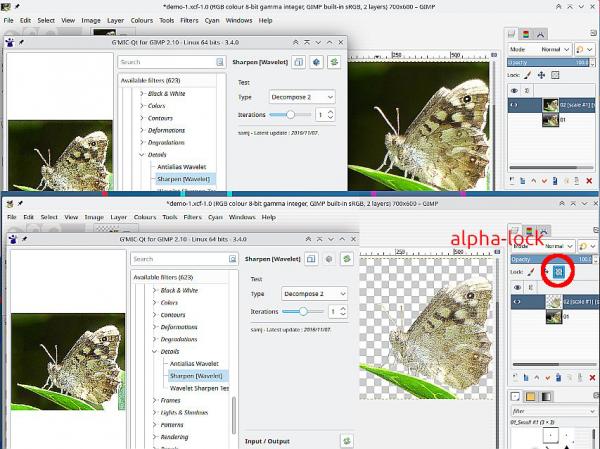Toggle visibility of layer 02 in upper window
600x449 pixels.
[514, 105]
